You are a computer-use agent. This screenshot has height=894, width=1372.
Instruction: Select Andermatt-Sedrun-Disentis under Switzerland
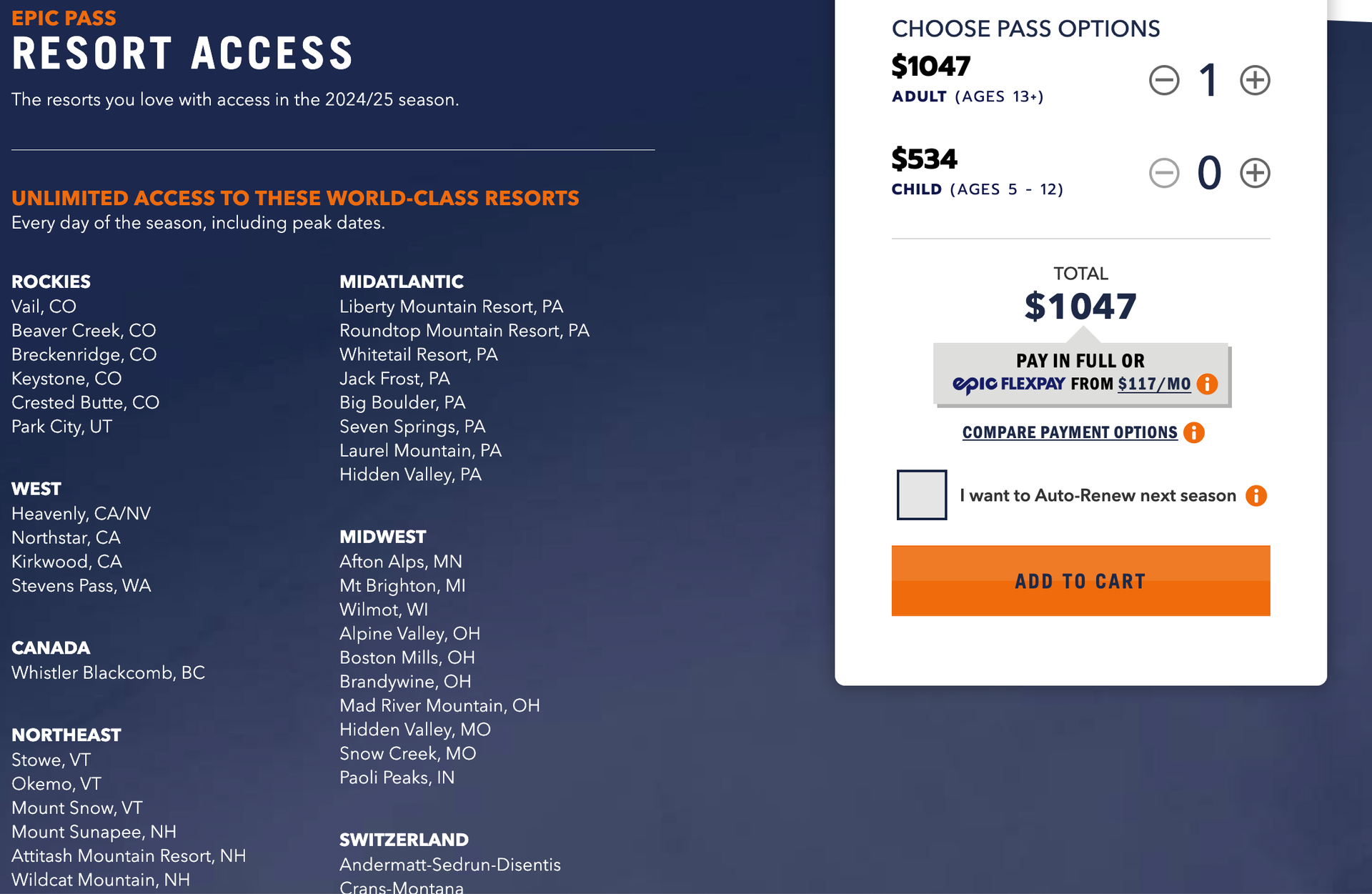coord(449,864)
